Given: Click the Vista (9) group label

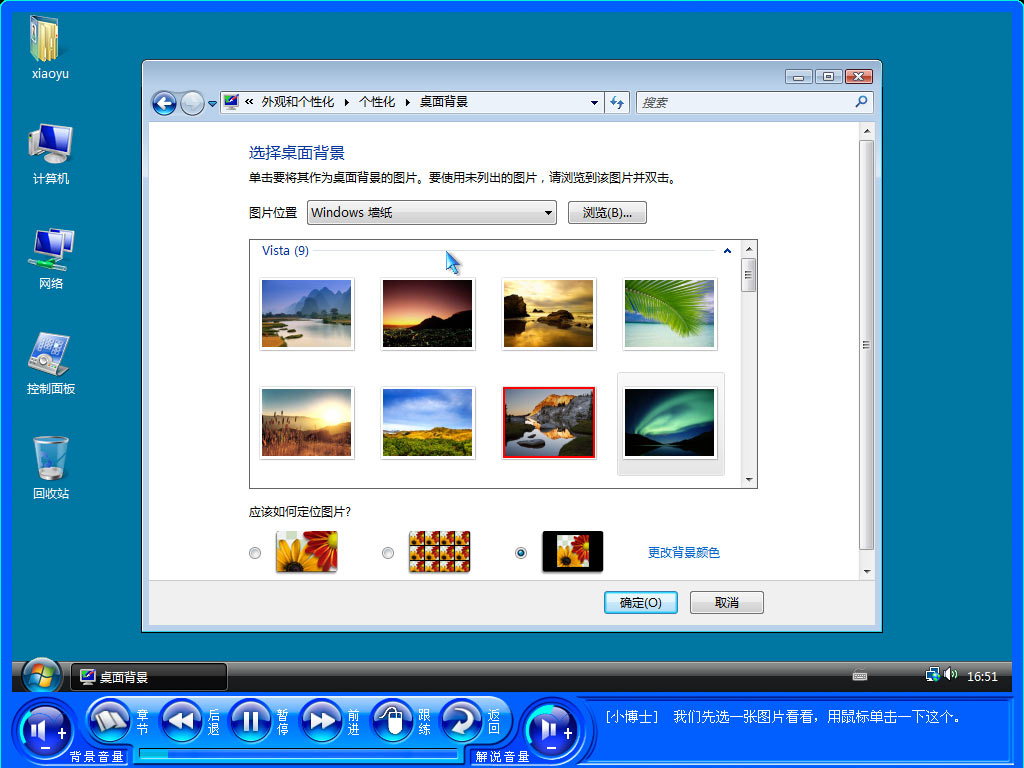Looking at the screenshot, I should point(285,251).
